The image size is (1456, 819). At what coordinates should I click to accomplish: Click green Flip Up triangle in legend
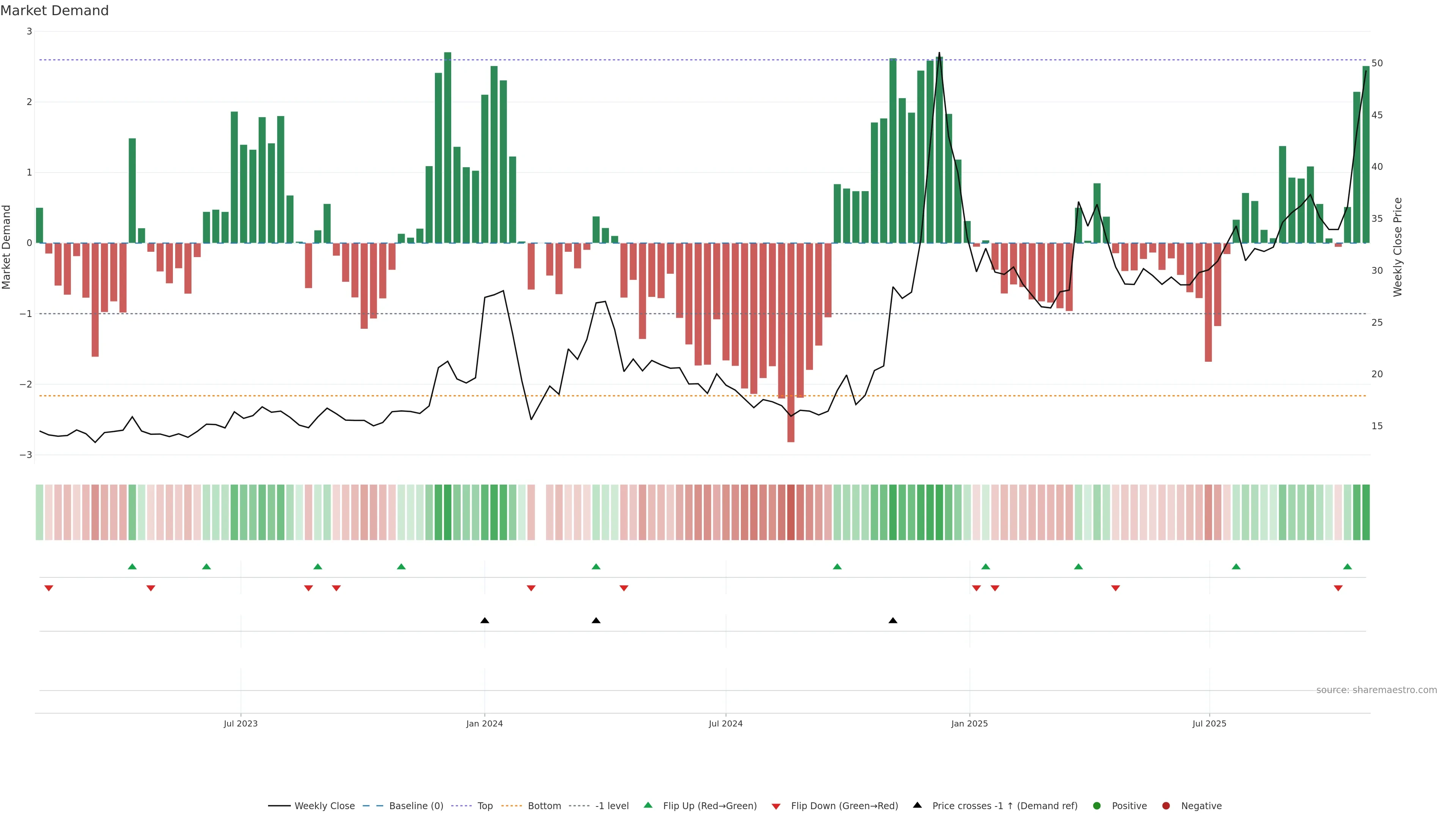coord(648,805)
